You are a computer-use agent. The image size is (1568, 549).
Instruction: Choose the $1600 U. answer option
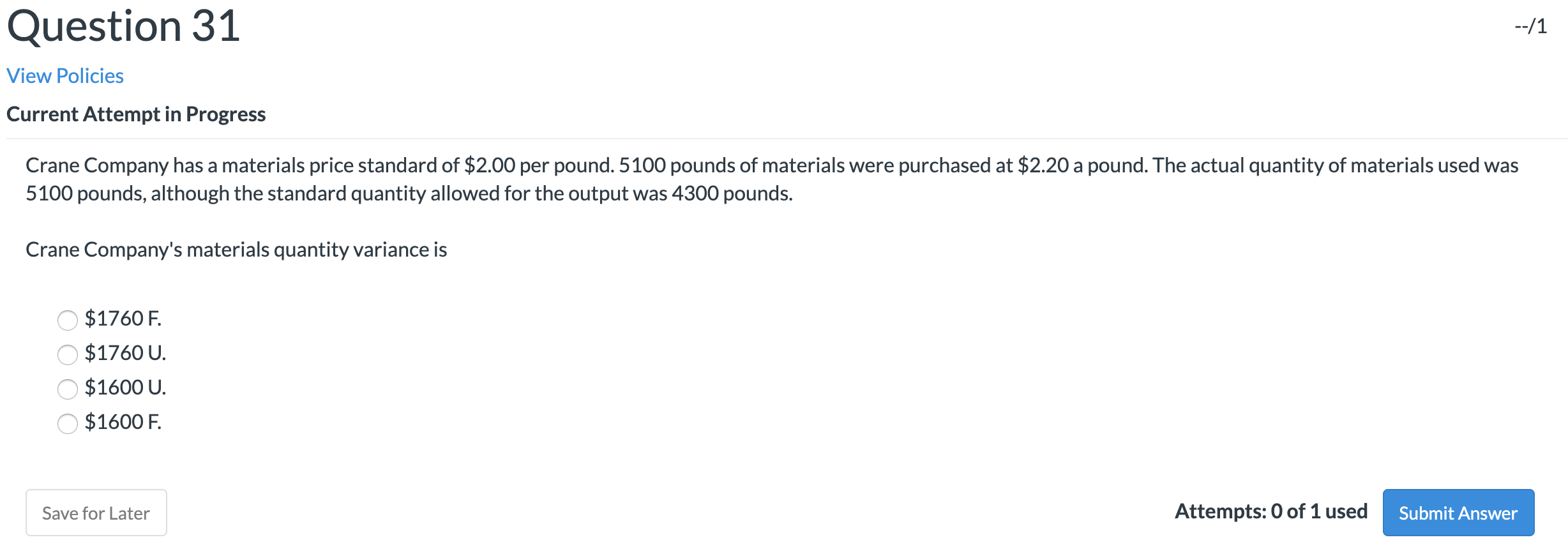point(67,389)
